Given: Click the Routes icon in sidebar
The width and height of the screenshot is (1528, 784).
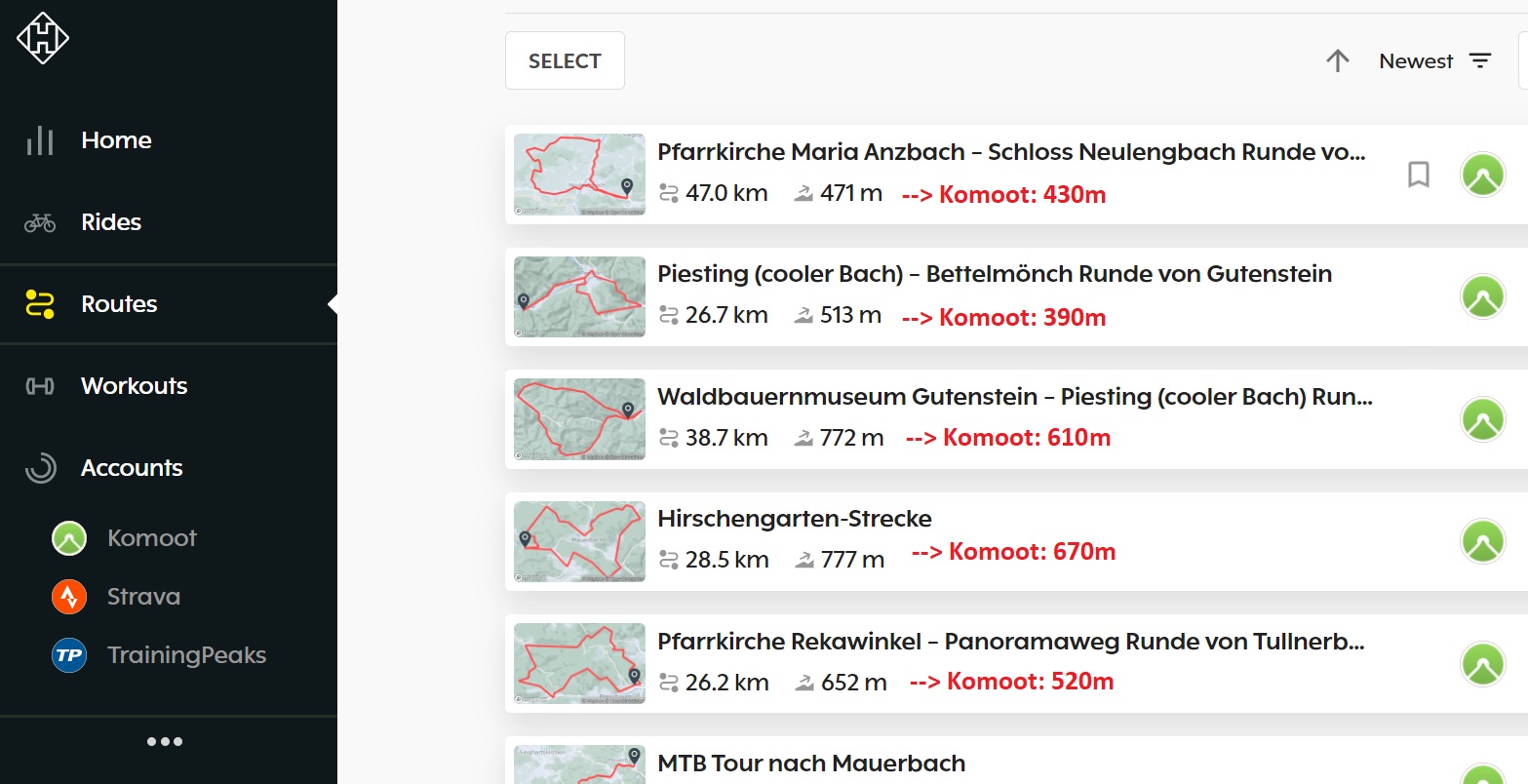Looking at the screenshot, I should (x=40, y=304).
